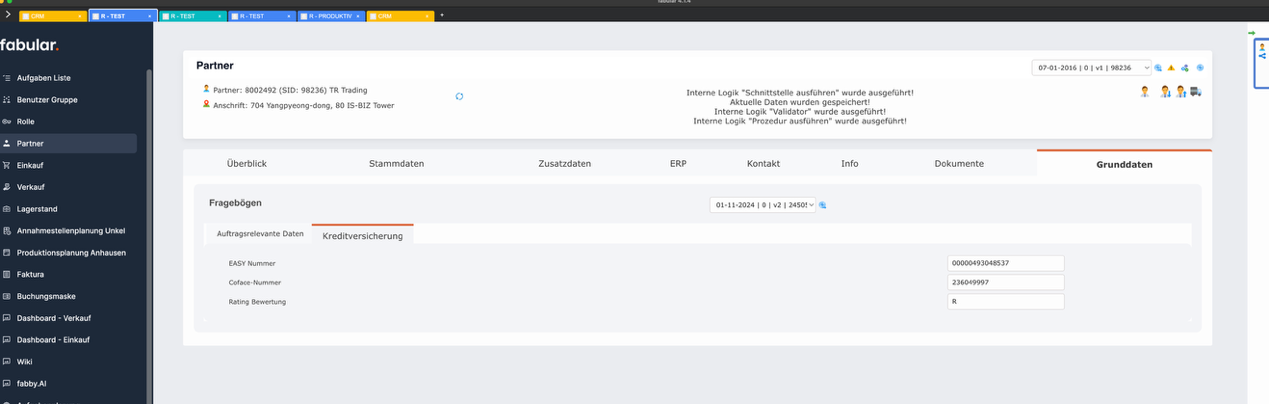Switch to Auftragsrelevante Daten sub-tab
The image size is (1269, 404).
[x=260, y=234]
